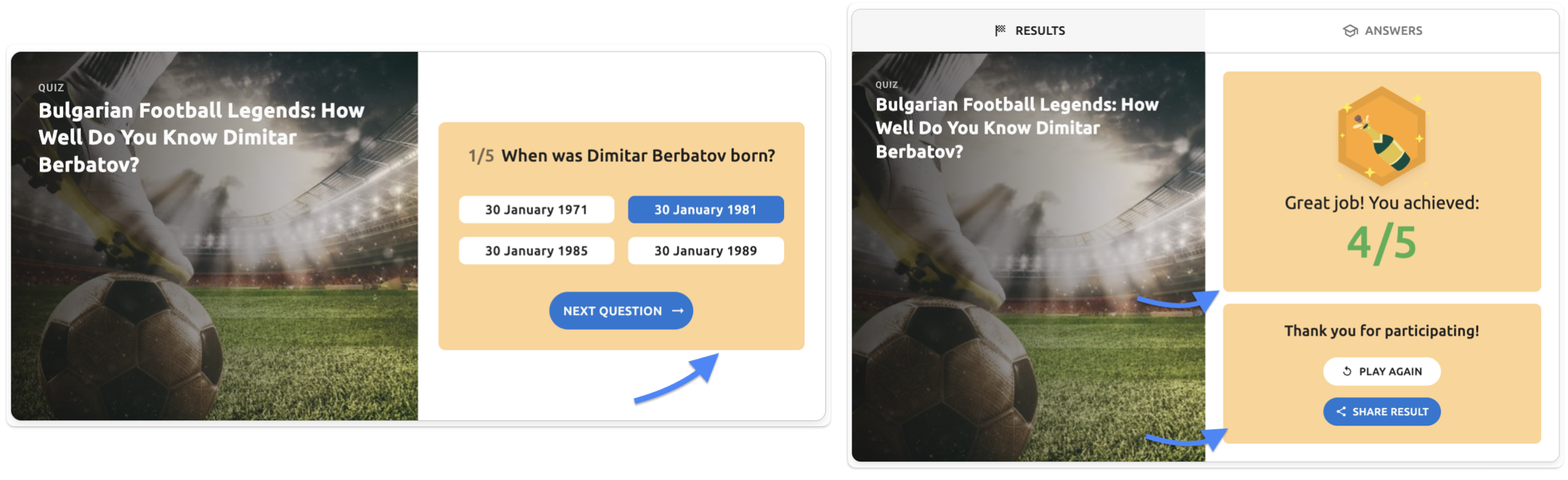Click the 4/5 score text
Image resolution: width=1568 pixels, height=480 pixels.
(1381, 243)
